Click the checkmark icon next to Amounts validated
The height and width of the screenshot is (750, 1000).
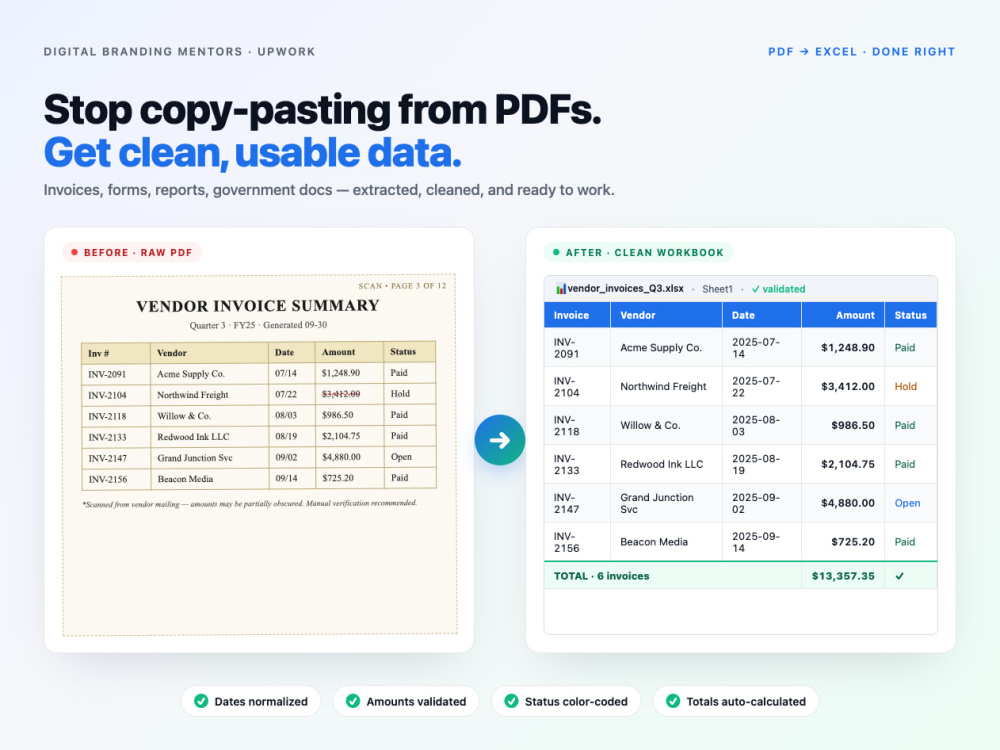(x=353, y=701)
